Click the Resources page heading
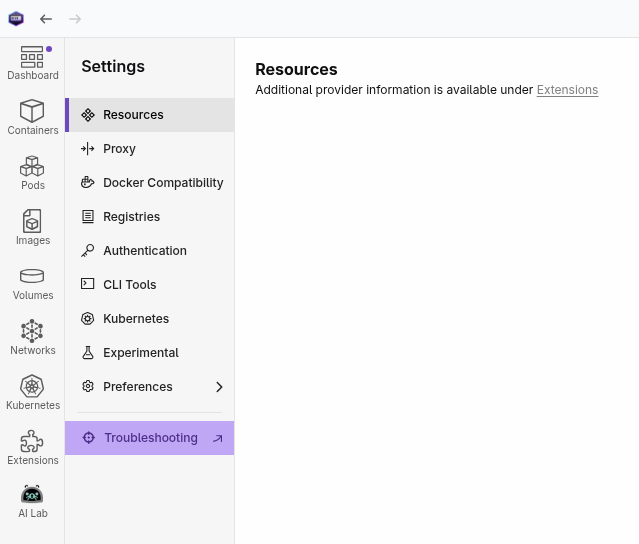The image size is (639, 544). [x=296, y=69]
